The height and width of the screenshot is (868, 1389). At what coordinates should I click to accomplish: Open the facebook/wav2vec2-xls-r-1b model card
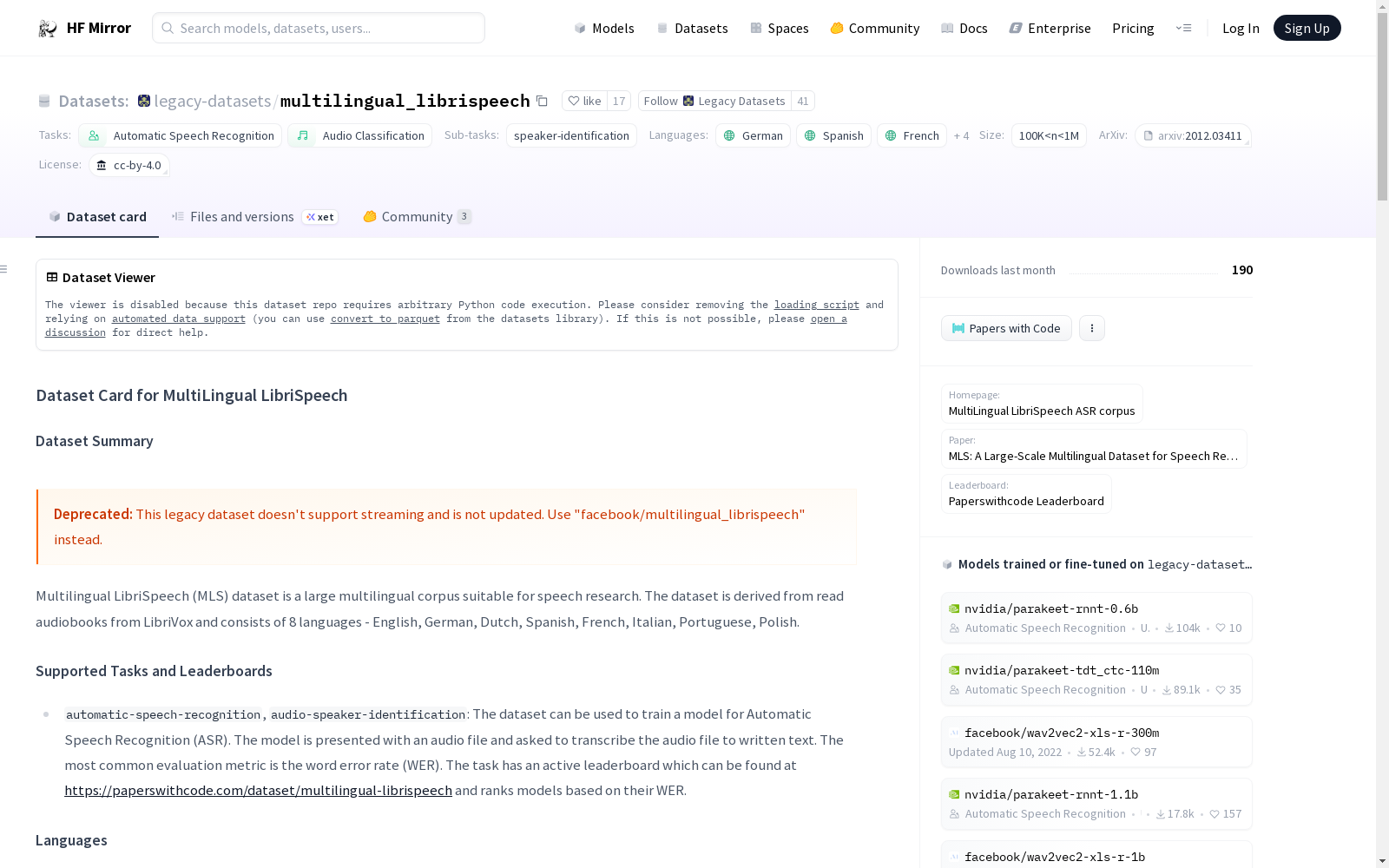1096,855
